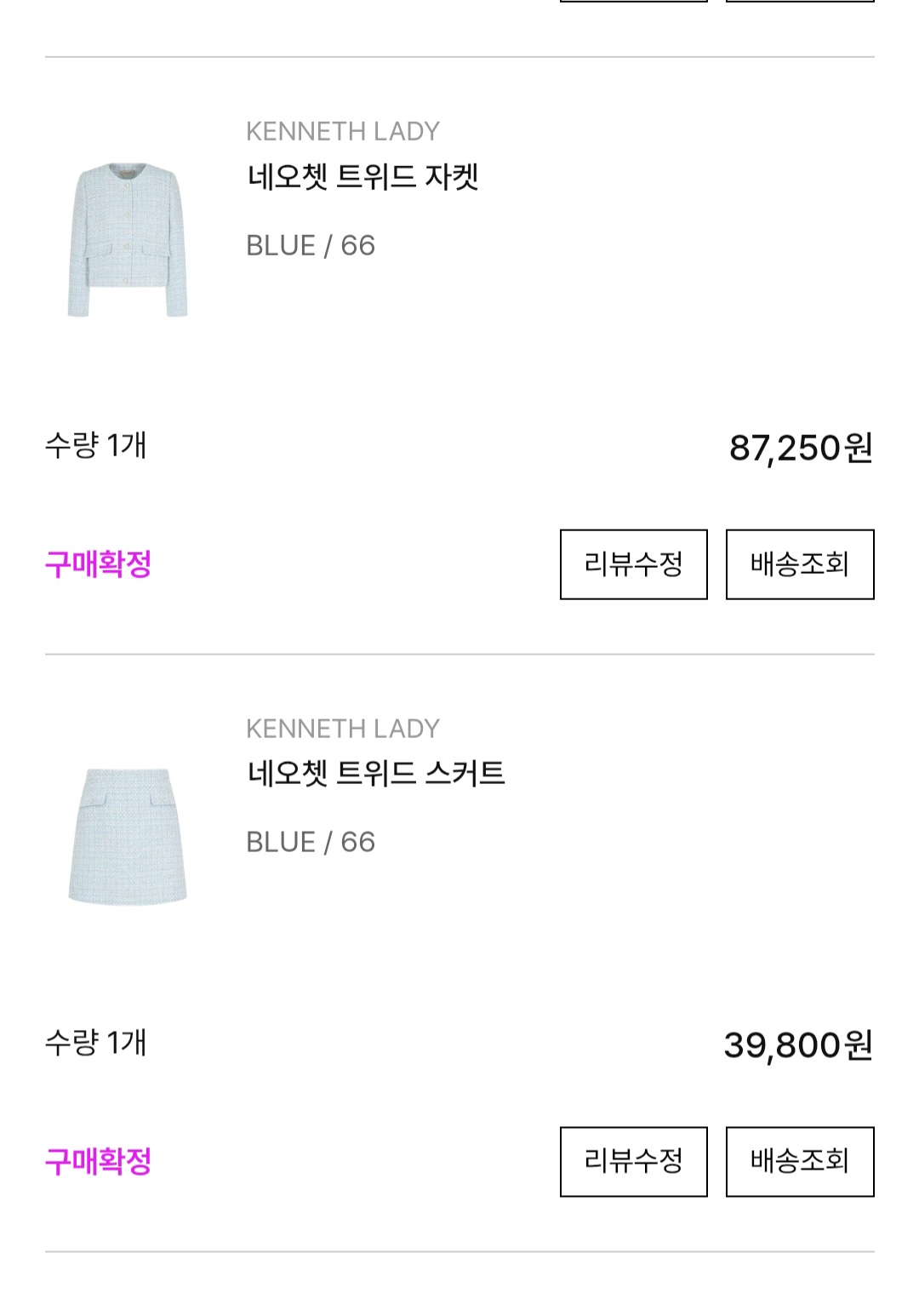
Task: Click KENNETH LADY brand above the jacket title
Action: 342,132
